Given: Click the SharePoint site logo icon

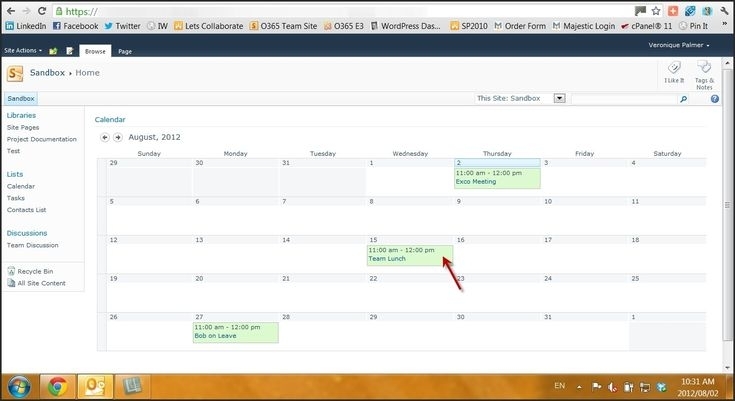Looking at the screenshot, I should [15, 74].
